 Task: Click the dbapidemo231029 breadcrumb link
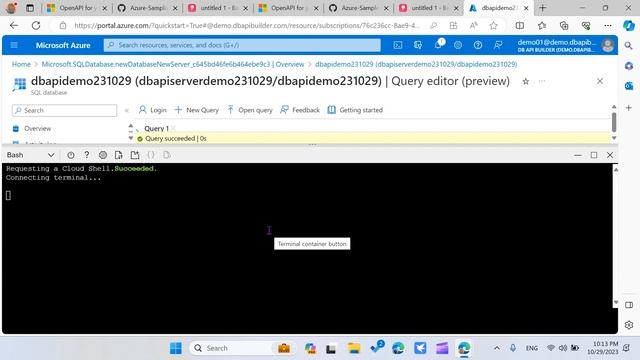point(416,64)
